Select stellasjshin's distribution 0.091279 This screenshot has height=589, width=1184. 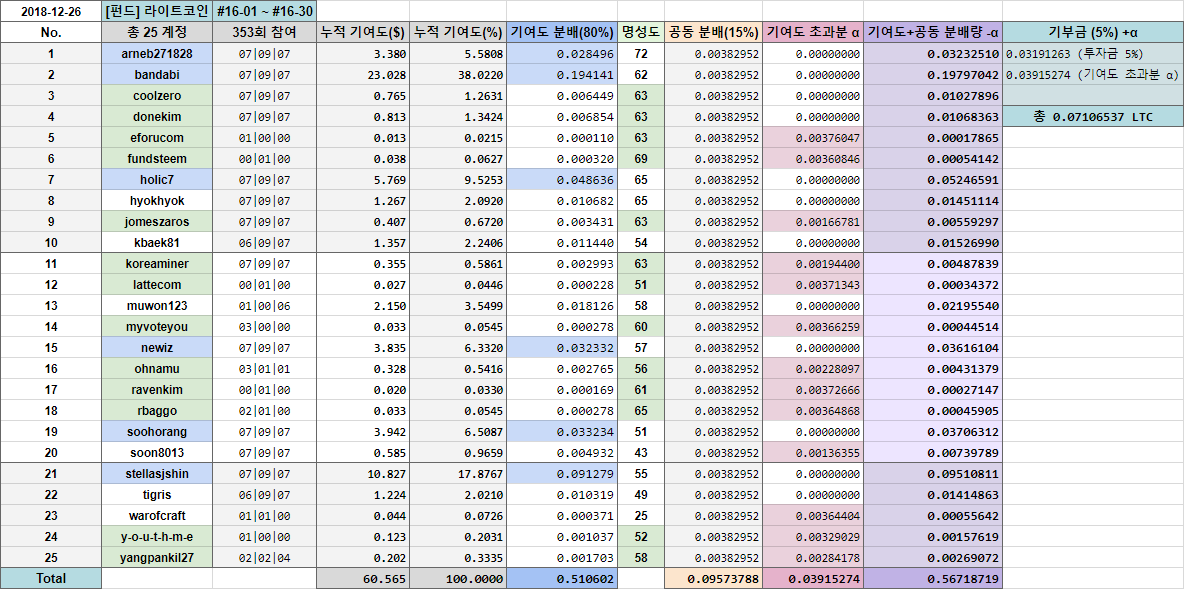tap(562, 473)
